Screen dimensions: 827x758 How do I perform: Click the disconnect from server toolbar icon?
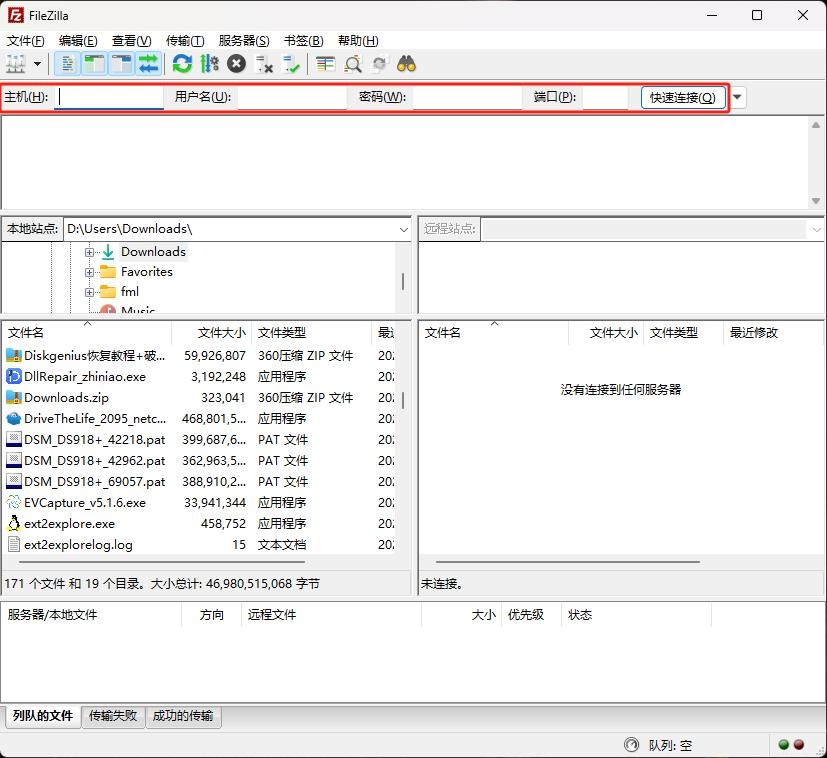coord(264,64)
